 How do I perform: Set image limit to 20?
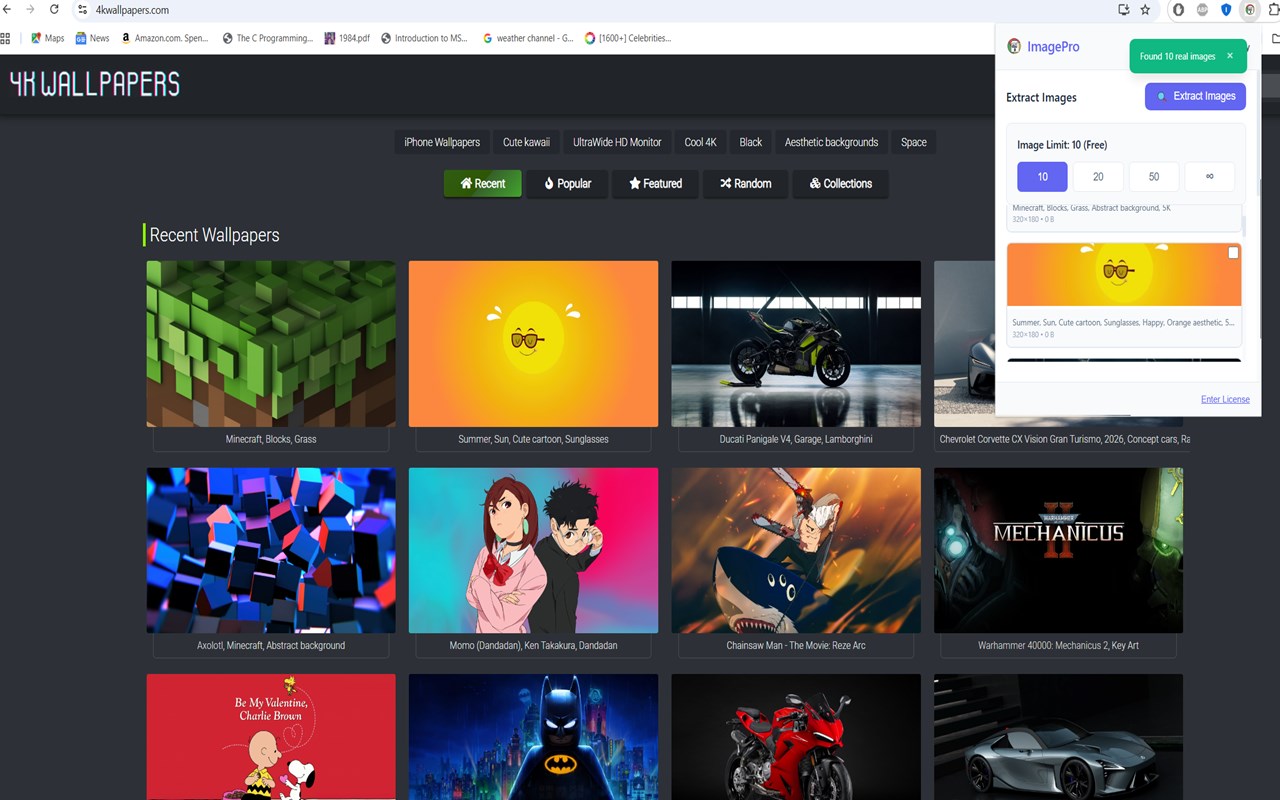pyautogui.click(x=1098, y=177)
